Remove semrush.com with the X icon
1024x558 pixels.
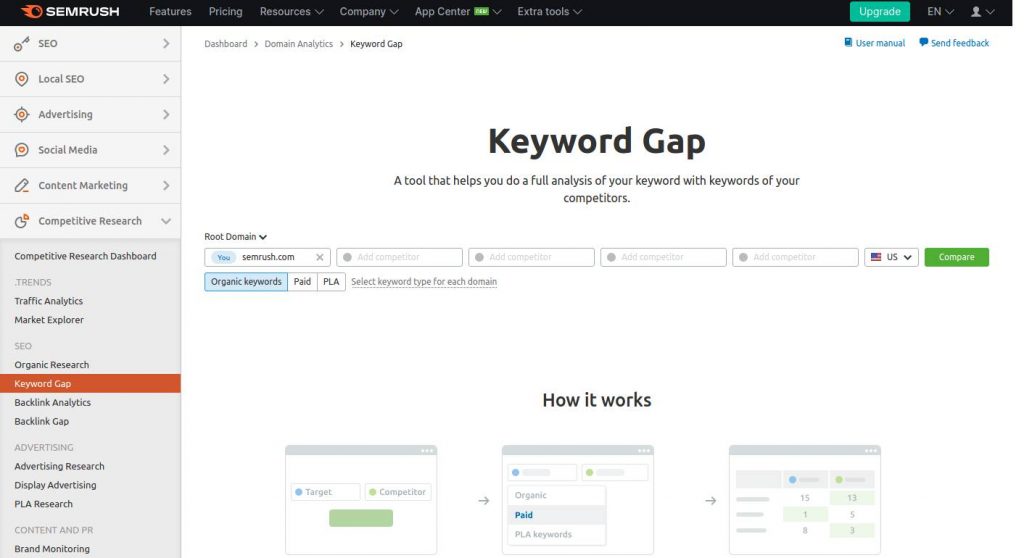319,257
